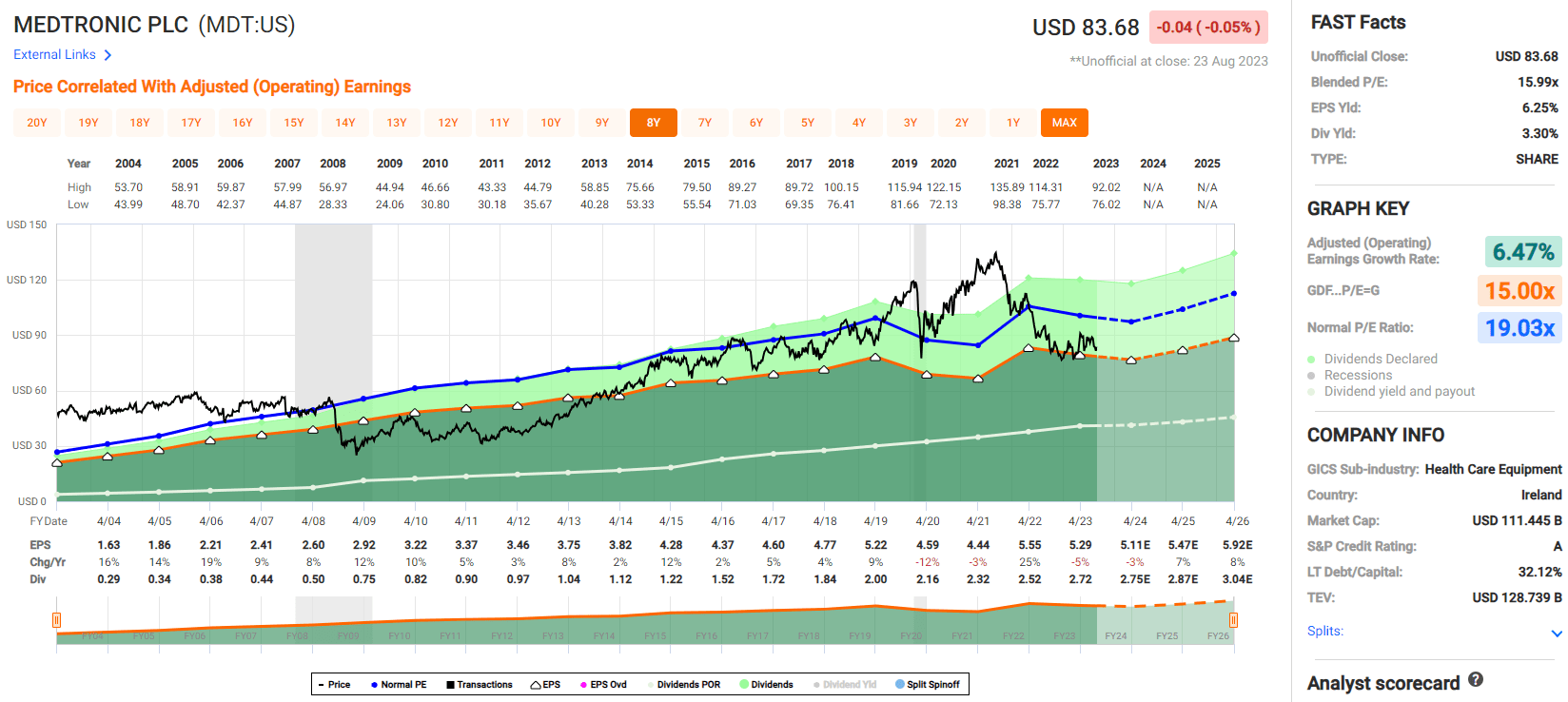The width and height of the screenshot is (1568, 702).
Task: Expand the Splits section chevron
Action: (x=1557, y=634)
